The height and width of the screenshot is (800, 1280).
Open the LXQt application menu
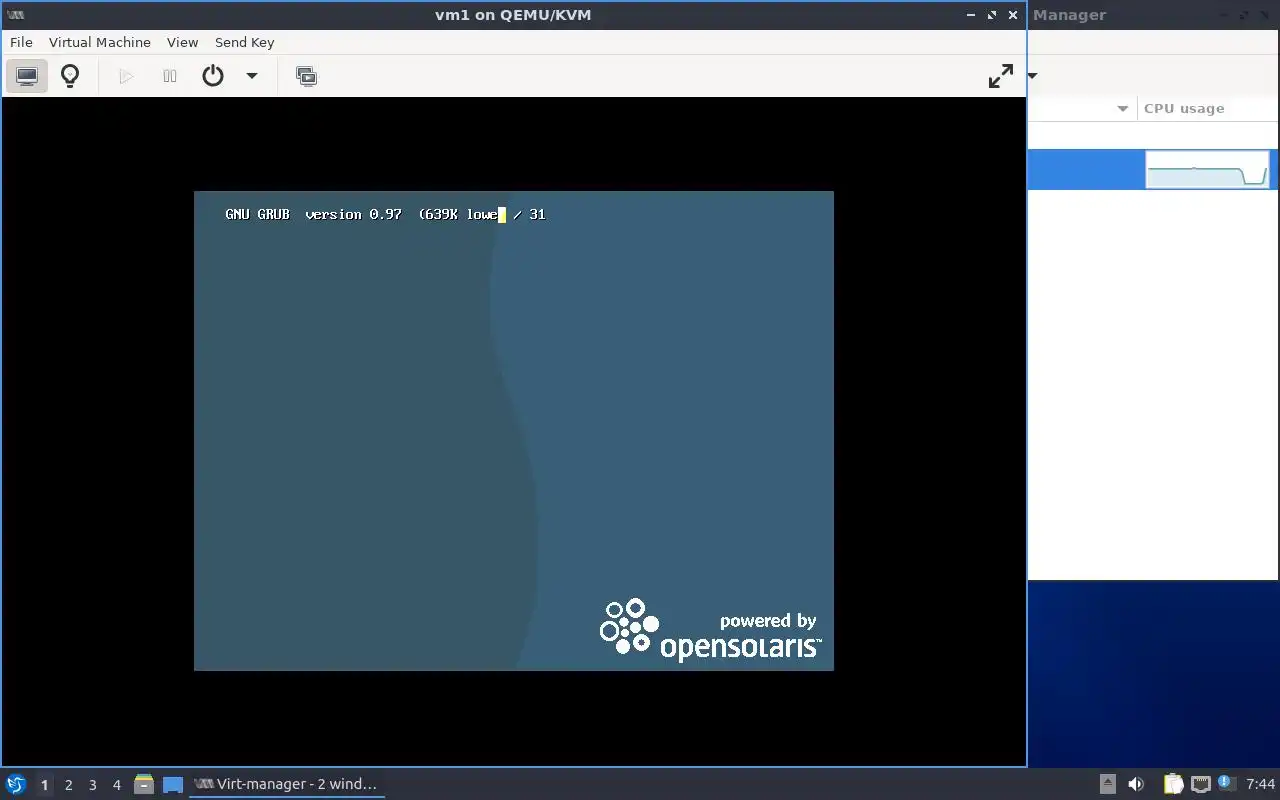[x=16, y=784]
